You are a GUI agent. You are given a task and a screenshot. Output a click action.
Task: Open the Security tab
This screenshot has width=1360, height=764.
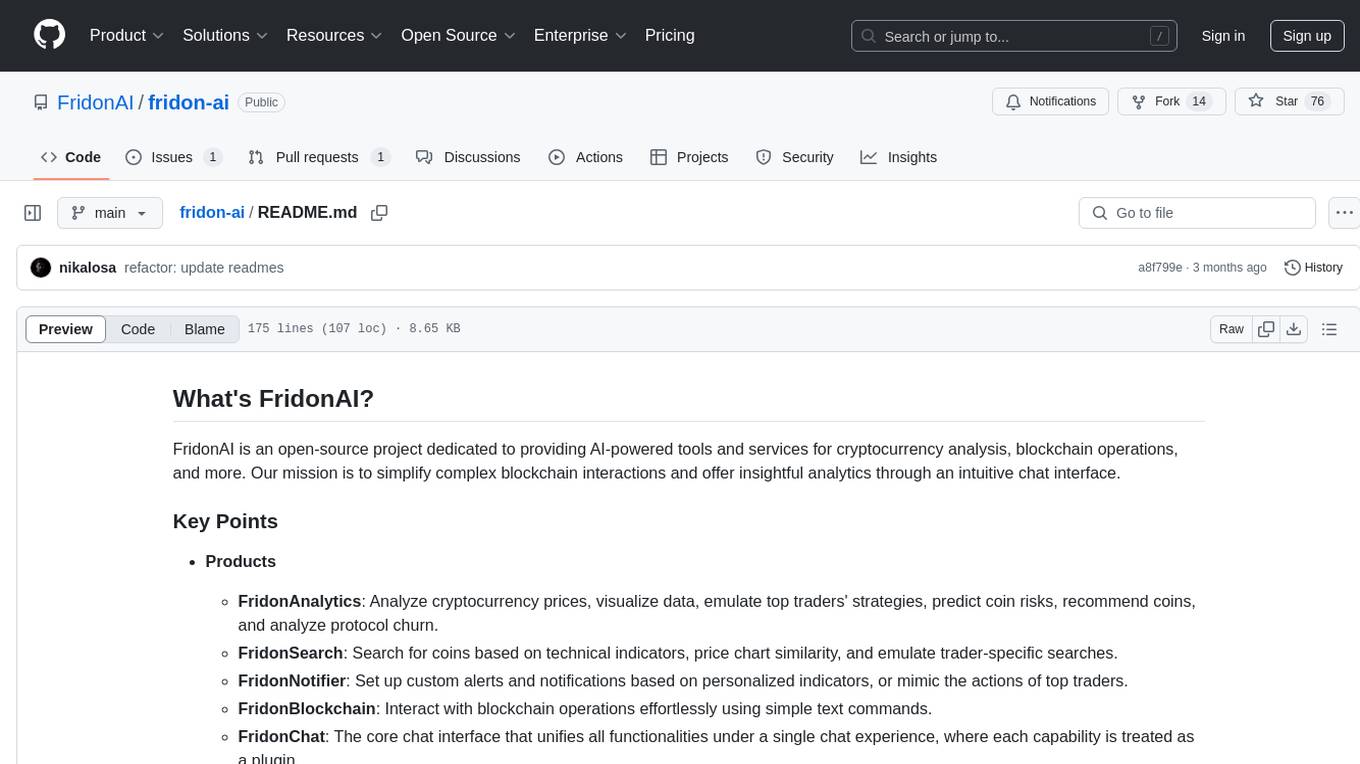click(x=795, y=157)
